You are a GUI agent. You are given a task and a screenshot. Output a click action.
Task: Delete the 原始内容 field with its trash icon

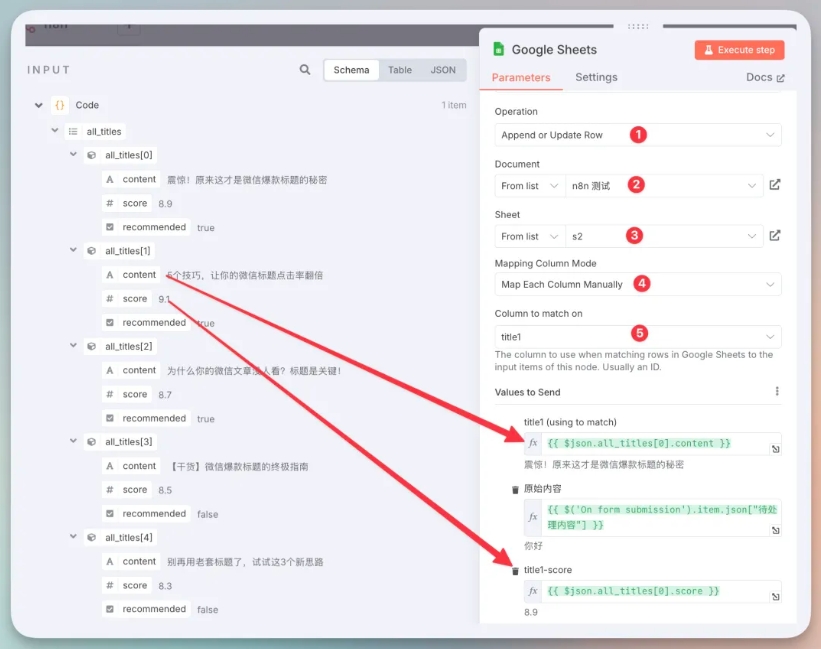click(515, 489)
